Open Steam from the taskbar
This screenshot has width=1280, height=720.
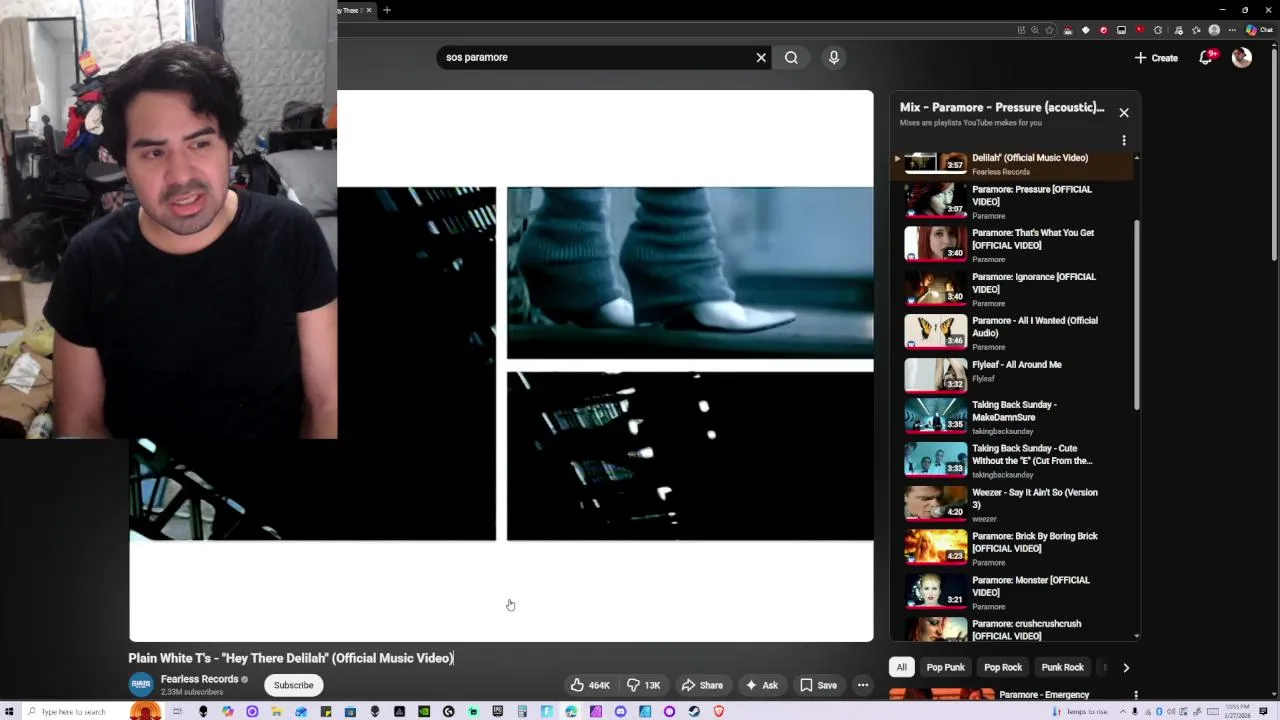coord(694,711)
